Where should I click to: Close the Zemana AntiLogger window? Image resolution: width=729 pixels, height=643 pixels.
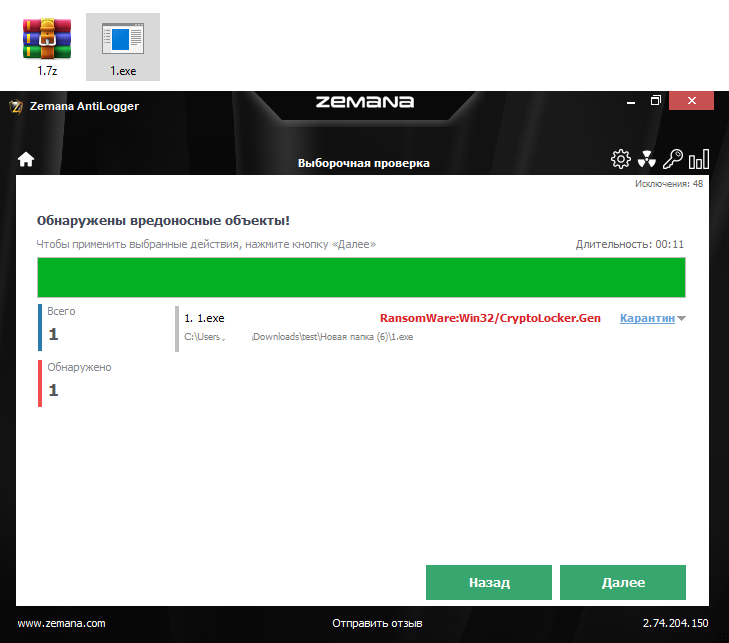click(691, 101)
